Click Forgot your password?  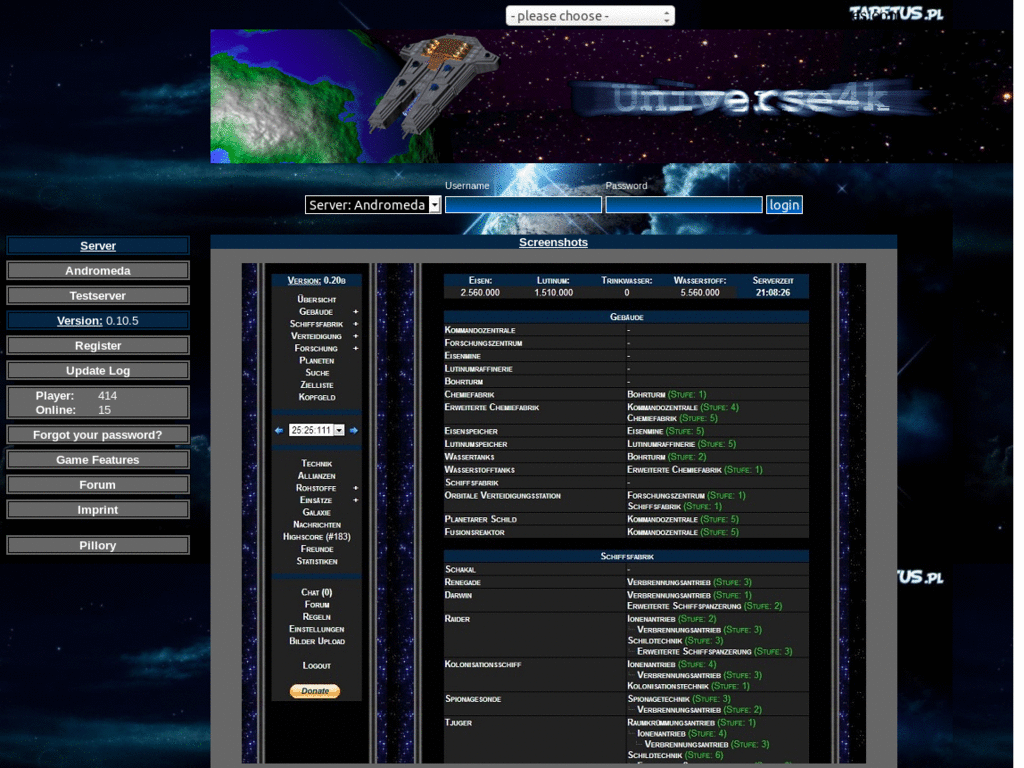pos(98,435)
